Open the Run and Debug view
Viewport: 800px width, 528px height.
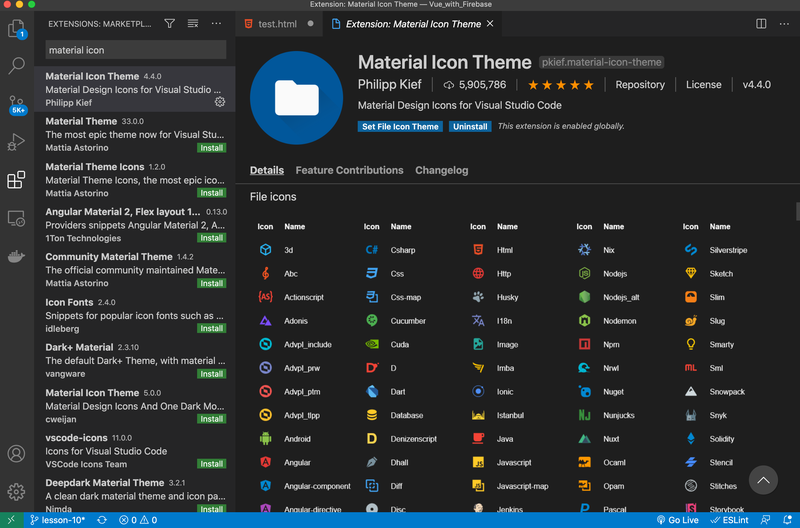click(x=16, y=142)
